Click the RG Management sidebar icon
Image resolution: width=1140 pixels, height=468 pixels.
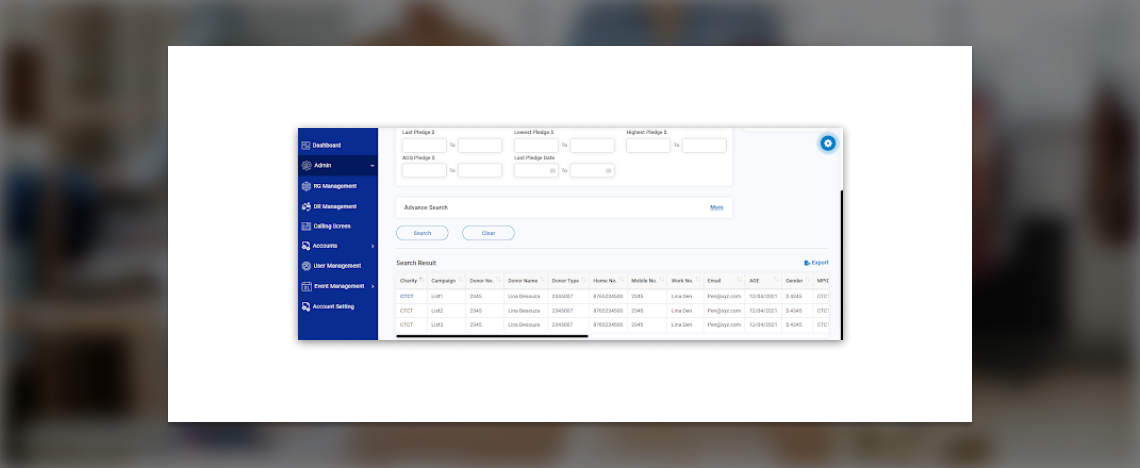(x=306, y=186)
